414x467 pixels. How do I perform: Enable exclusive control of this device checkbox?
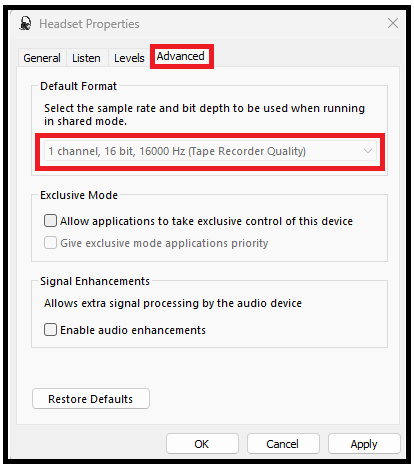50,221
